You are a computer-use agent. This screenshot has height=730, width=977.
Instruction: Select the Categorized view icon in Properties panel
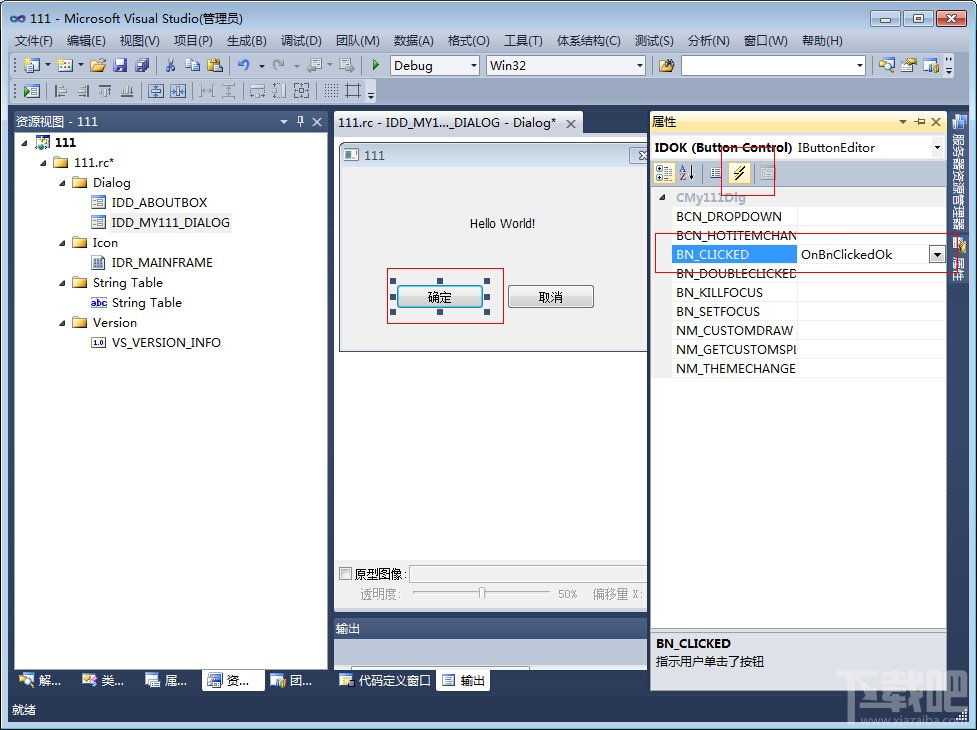[x=664, y=173]
